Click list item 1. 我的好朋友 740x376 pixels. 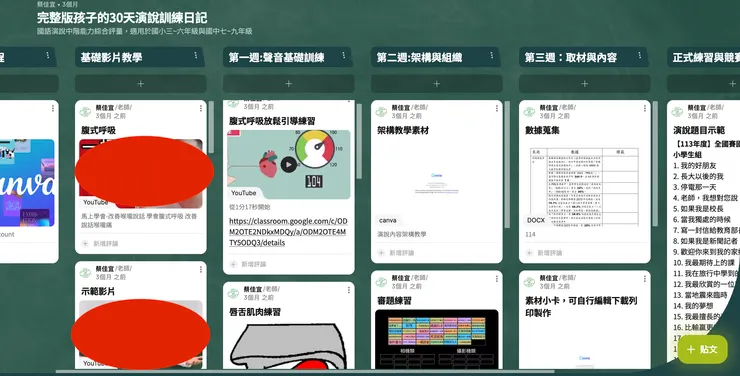[695, 166]
